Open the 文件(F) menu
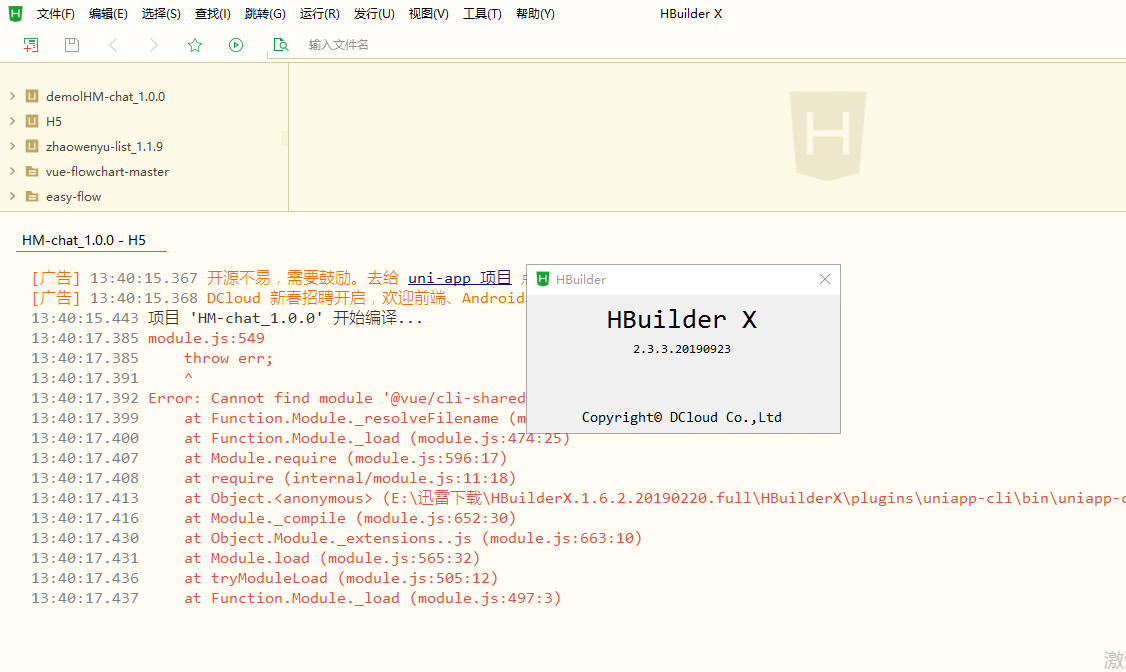This screenshot has height=672, width=1126. tap(55, 14)
